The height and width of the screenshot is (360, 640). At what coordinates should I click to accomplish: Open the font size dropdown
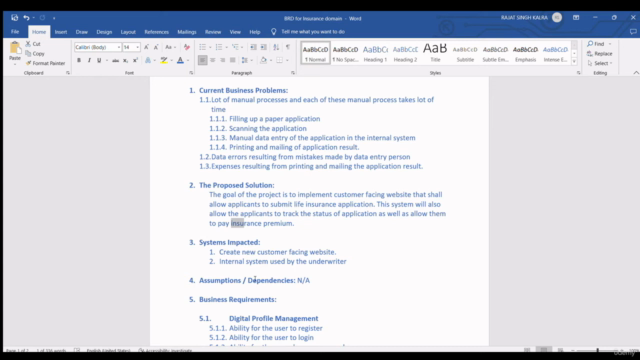click(x=138, y=47)
